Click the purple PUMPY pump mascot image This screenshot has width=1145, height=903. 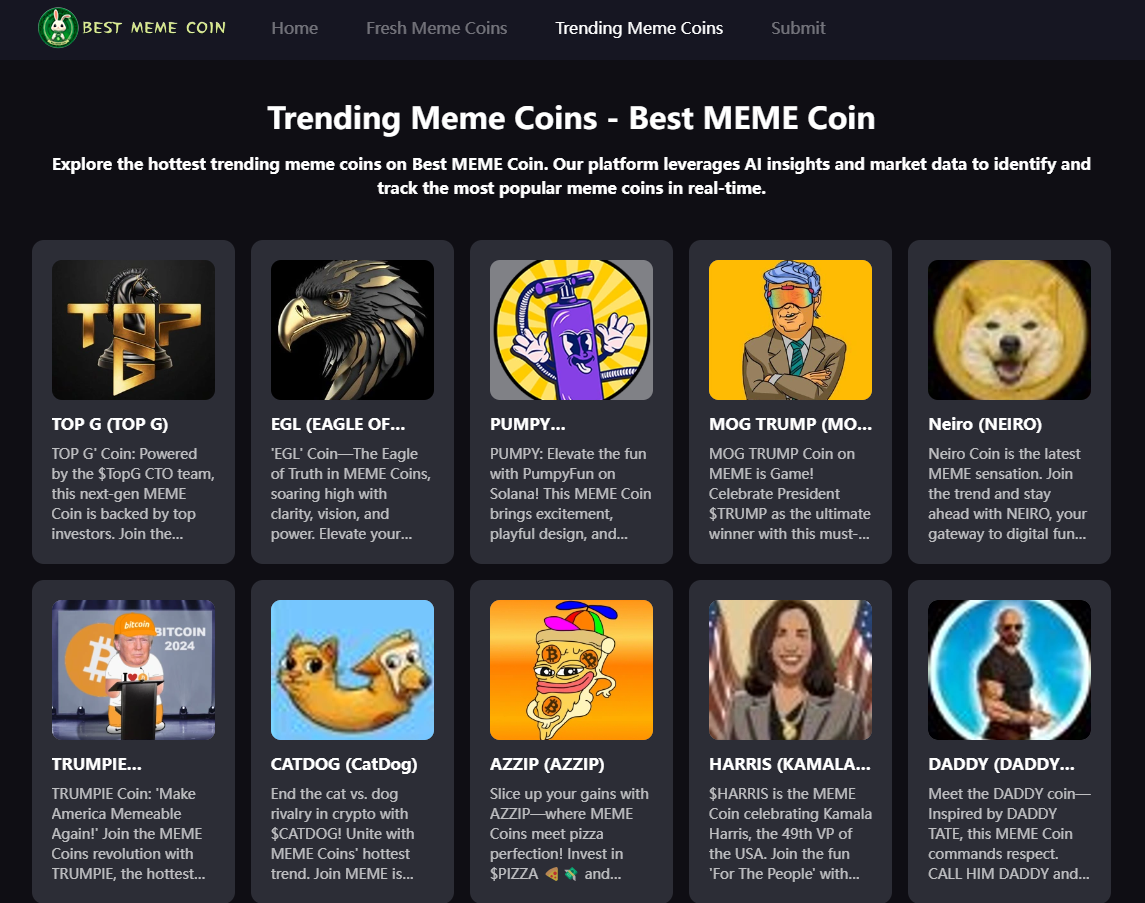[x=571, y=330]
